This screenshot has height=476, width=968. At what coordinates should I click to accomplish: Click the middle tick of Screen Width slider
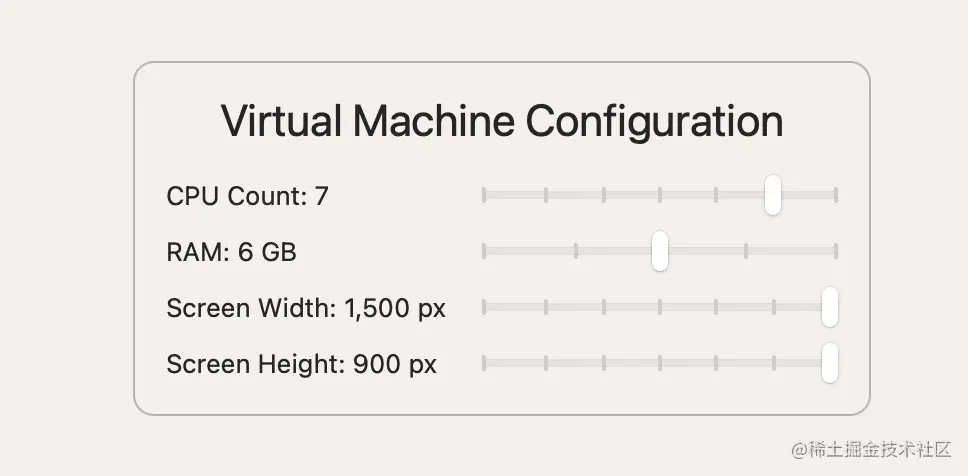660,307
